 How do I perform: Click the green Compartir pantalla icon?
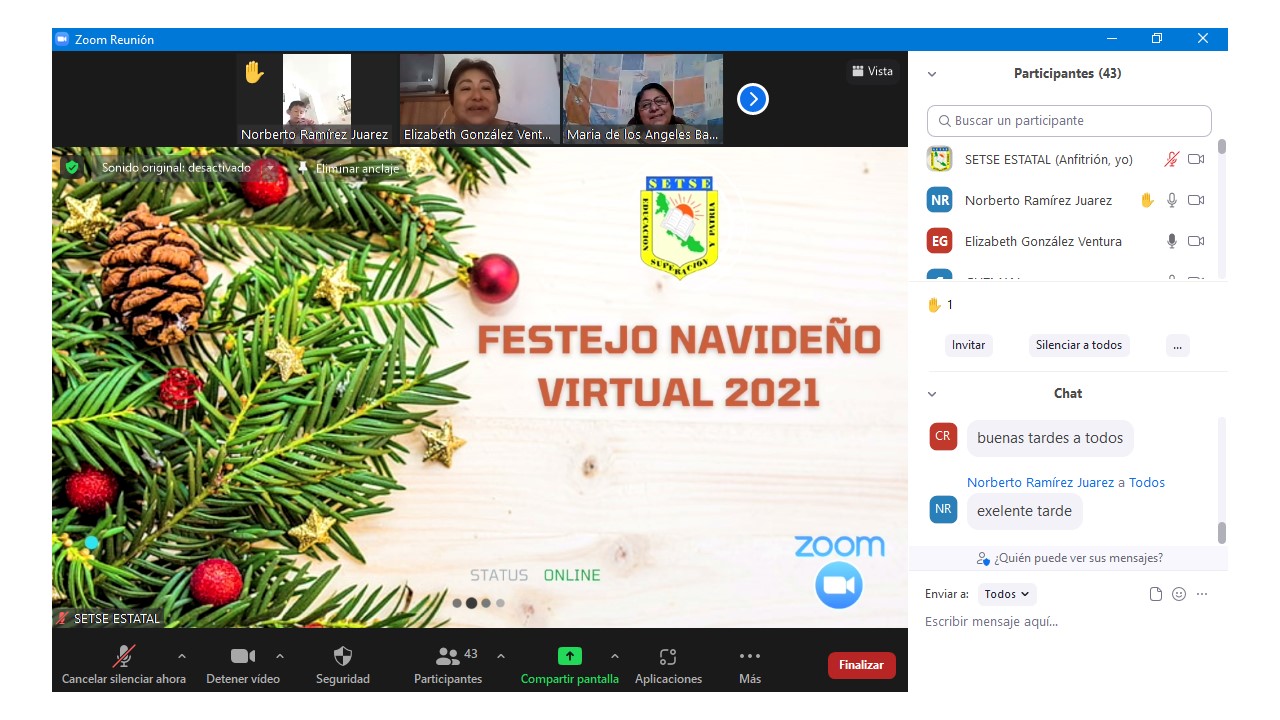tap(569, 656)
